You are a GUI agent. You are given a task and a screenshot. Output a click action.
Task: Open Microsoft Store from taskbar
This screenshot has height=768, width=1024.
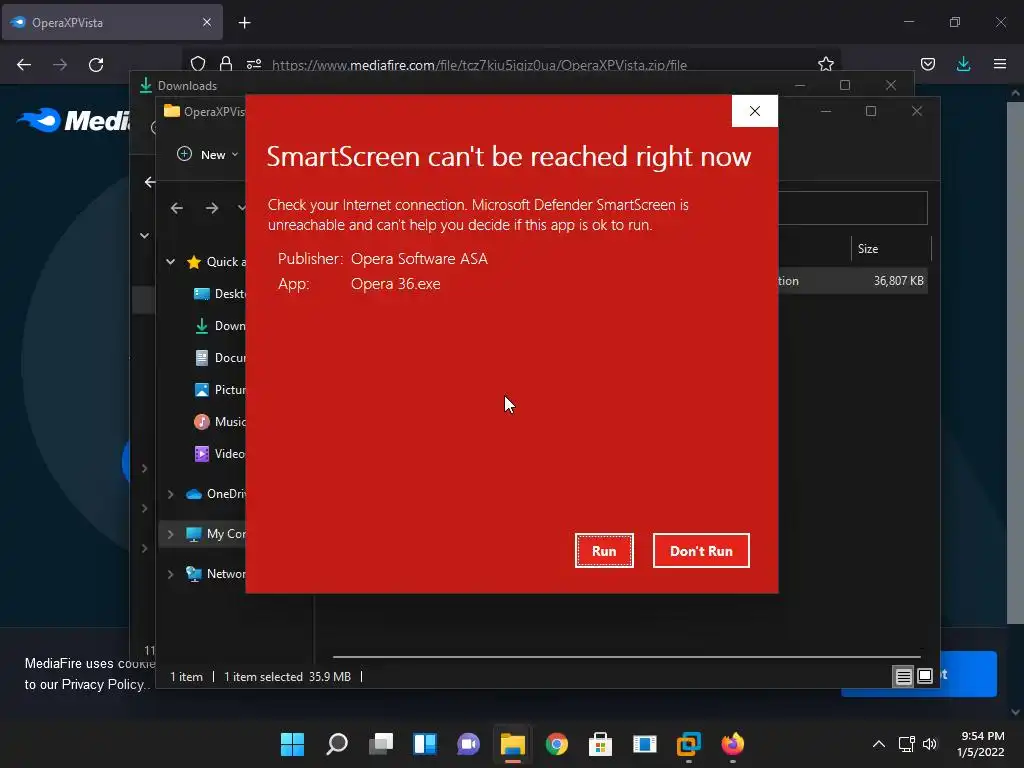600,744
